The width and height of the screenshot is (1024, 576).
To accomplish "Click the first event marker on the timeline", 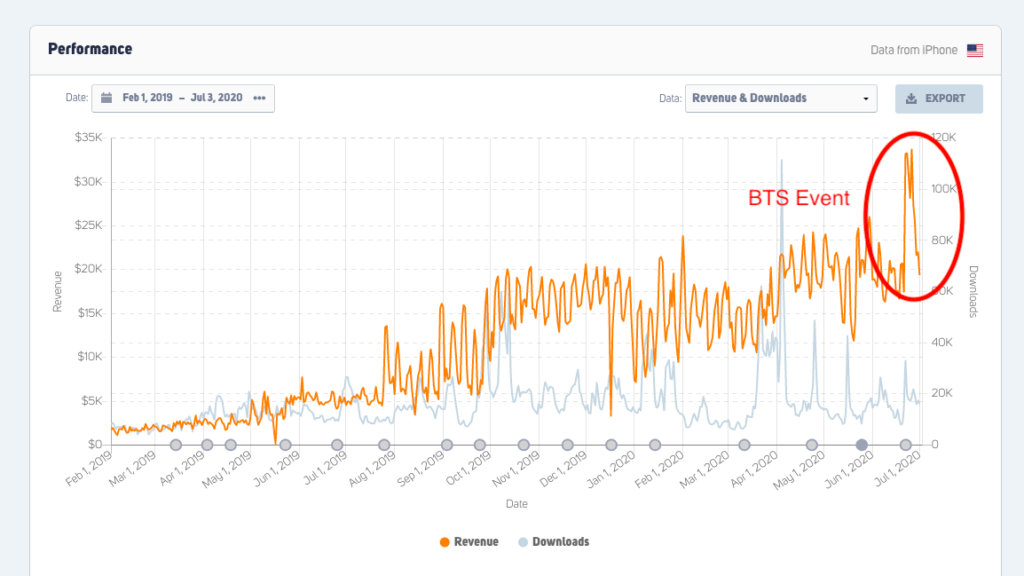I will click(176, 445).
